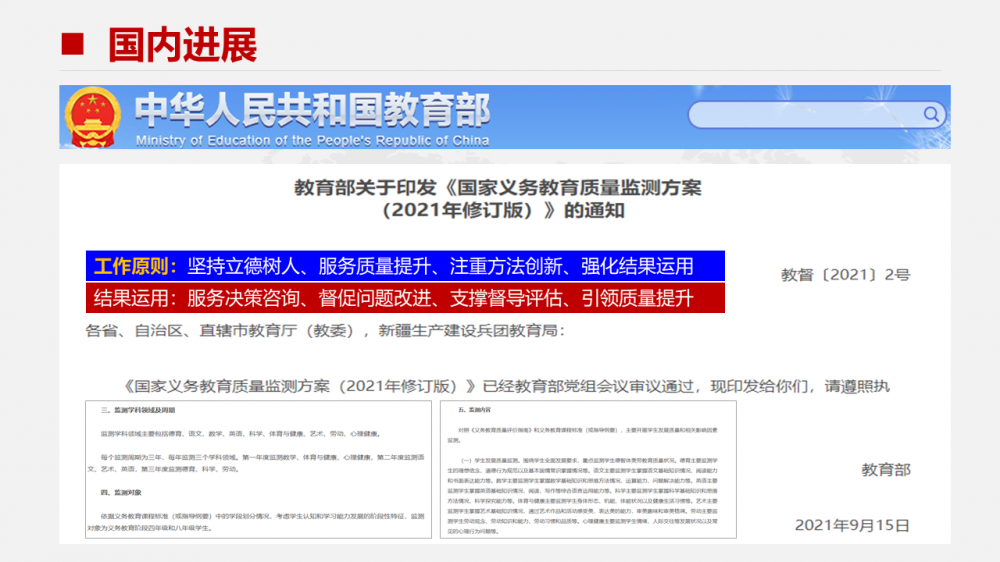The image size is (1000, 562).
Task: Click the national emblem logo
Action: (93, 118)
